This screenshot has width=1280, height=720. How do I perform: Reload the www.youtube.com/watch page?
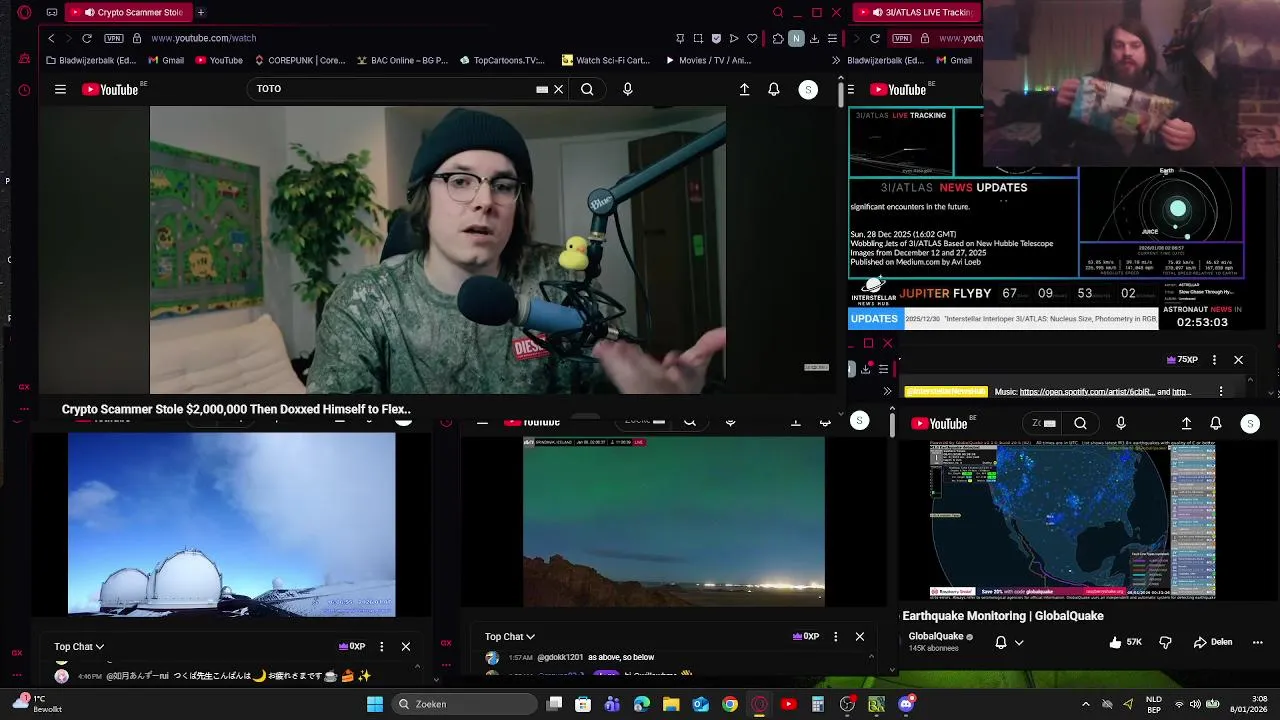(x=87, y=38)
